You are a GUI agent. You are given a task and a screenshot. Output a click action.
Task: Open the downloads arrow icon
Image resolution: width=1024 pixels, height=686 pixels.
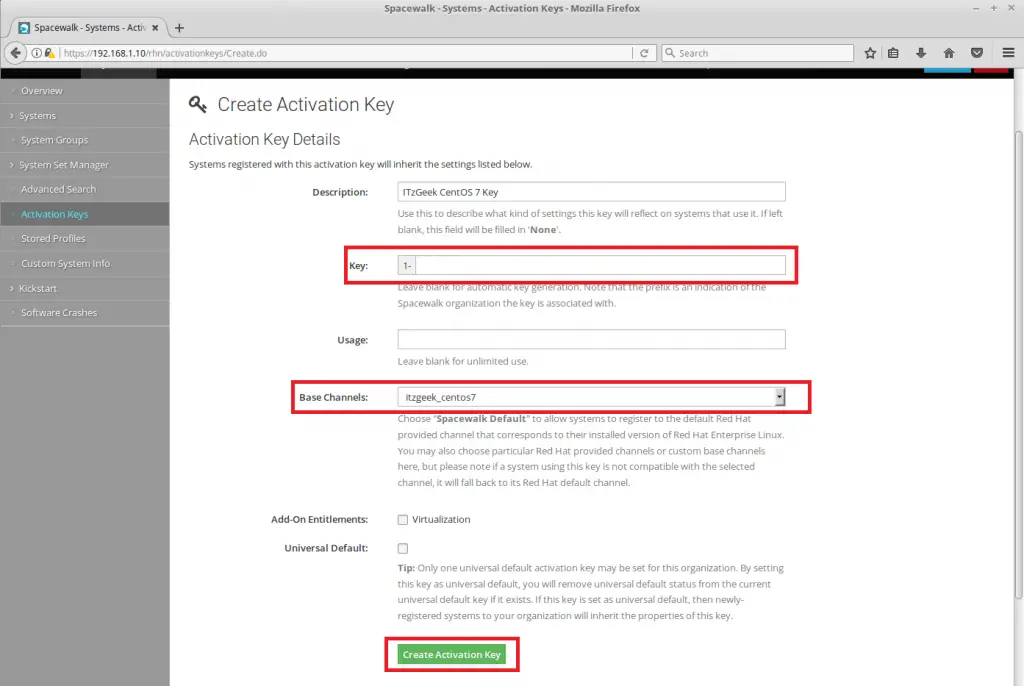point(921,53)
